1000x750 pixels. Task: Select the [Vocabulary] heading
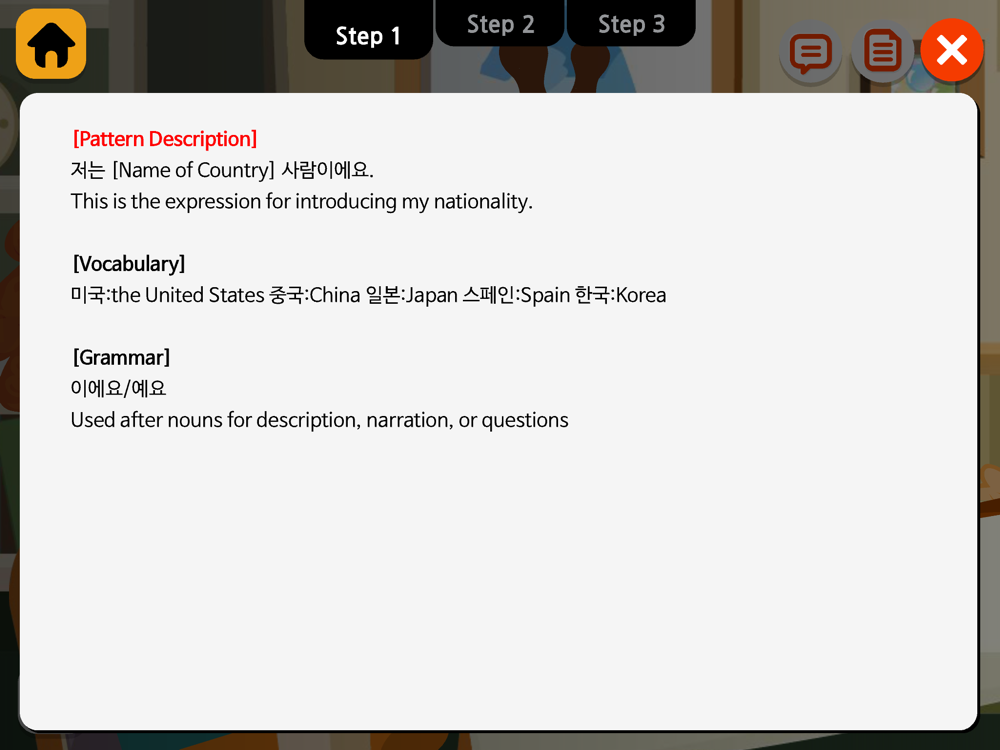[x=129, y=264]
